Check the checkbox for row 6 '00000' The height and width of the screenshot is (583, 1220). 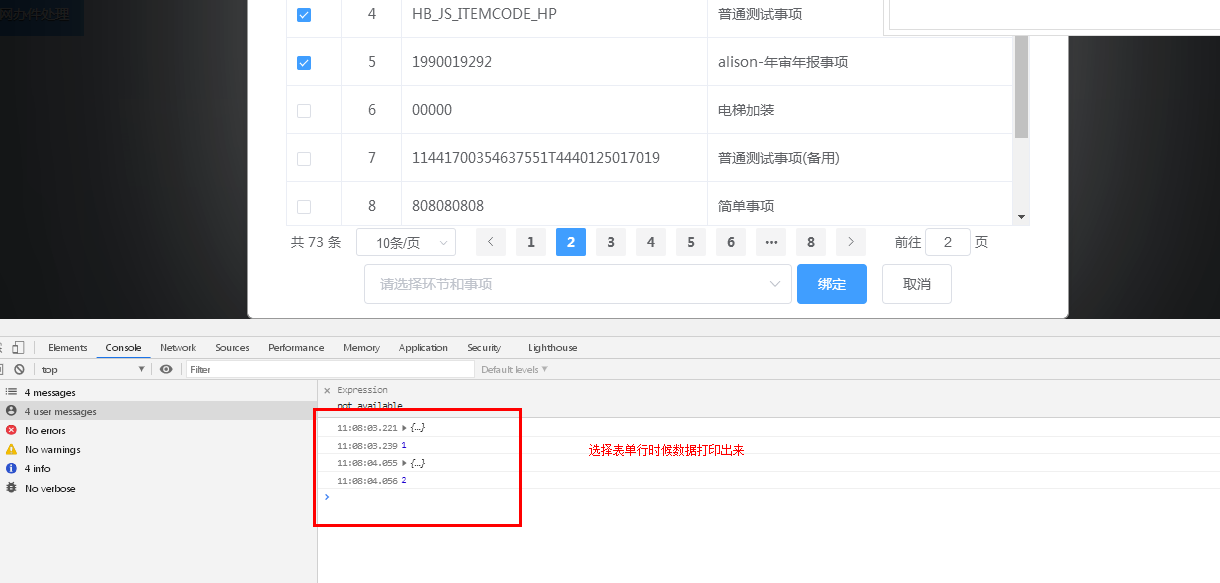pyautogui.click(x=304, y=110)
